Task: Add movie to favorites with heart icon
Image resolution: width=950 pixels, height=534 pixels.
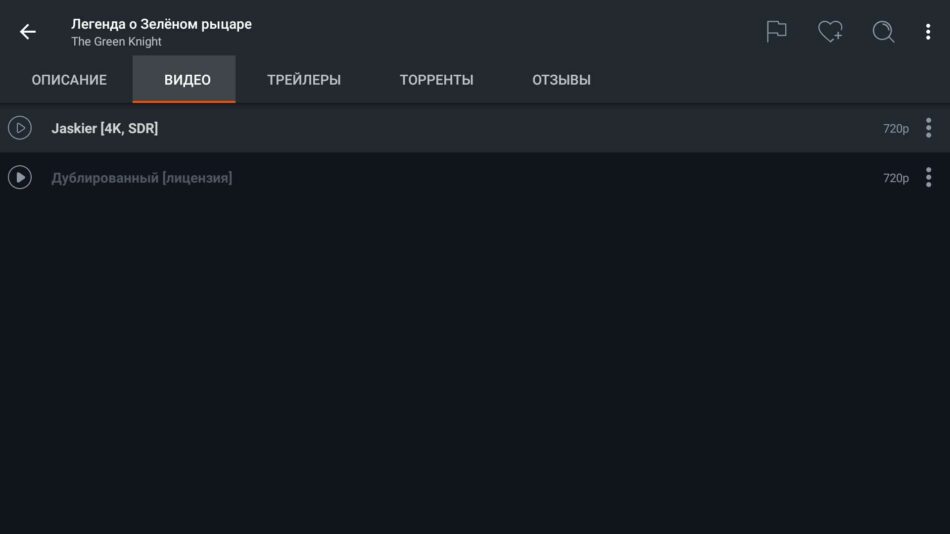Action: 830,32
